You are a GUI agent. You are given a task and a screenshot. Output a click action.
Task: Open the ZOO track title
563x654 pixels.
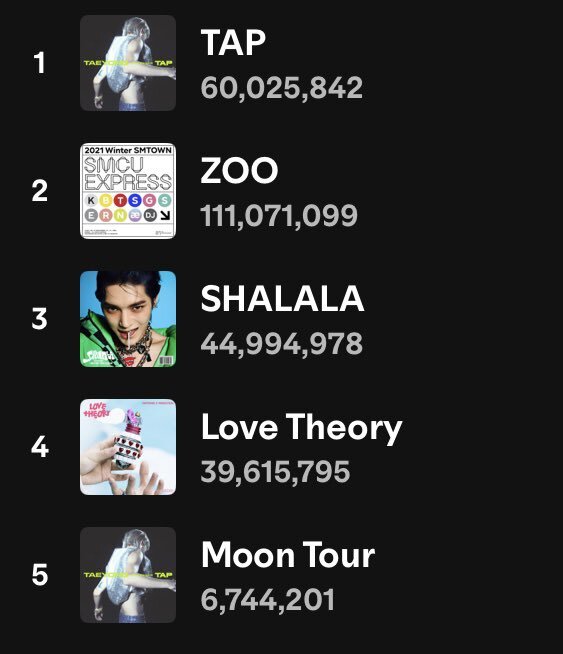click(x=239, y=170)
